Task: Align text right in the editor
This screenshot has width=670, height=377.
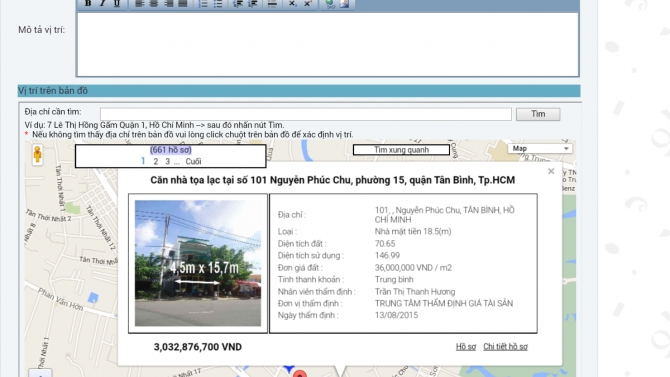Action: point(168,3)
